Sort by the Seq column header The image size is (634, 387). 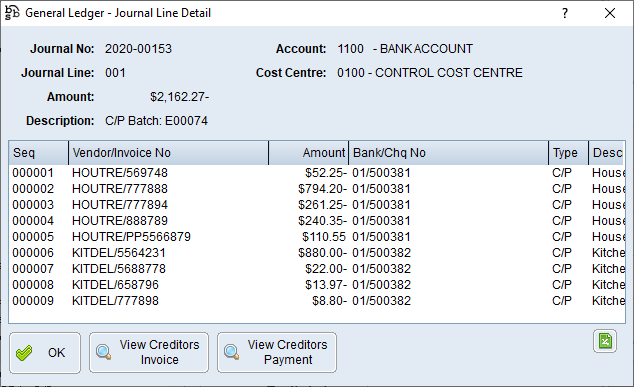[38, 153]
